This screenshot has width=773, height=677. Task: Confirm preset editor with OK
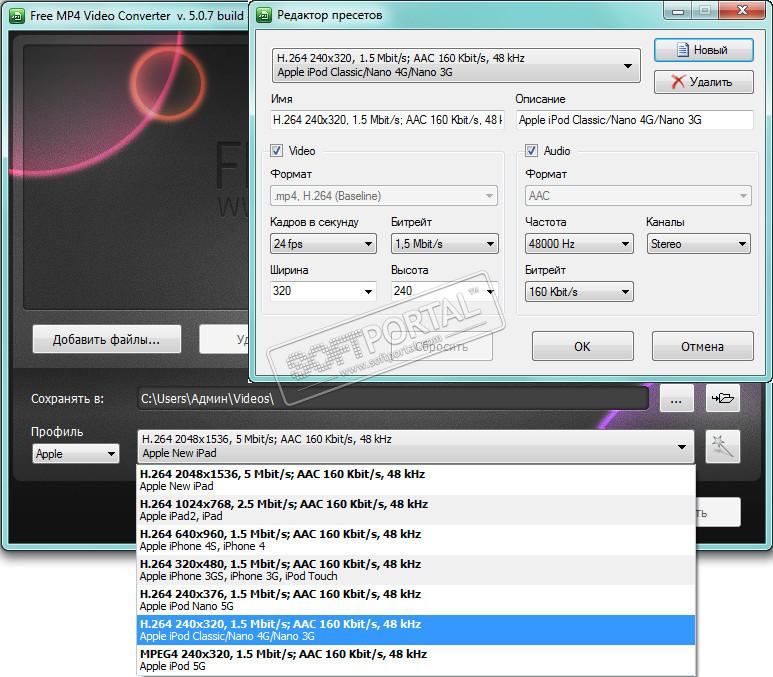pos(582,346)
